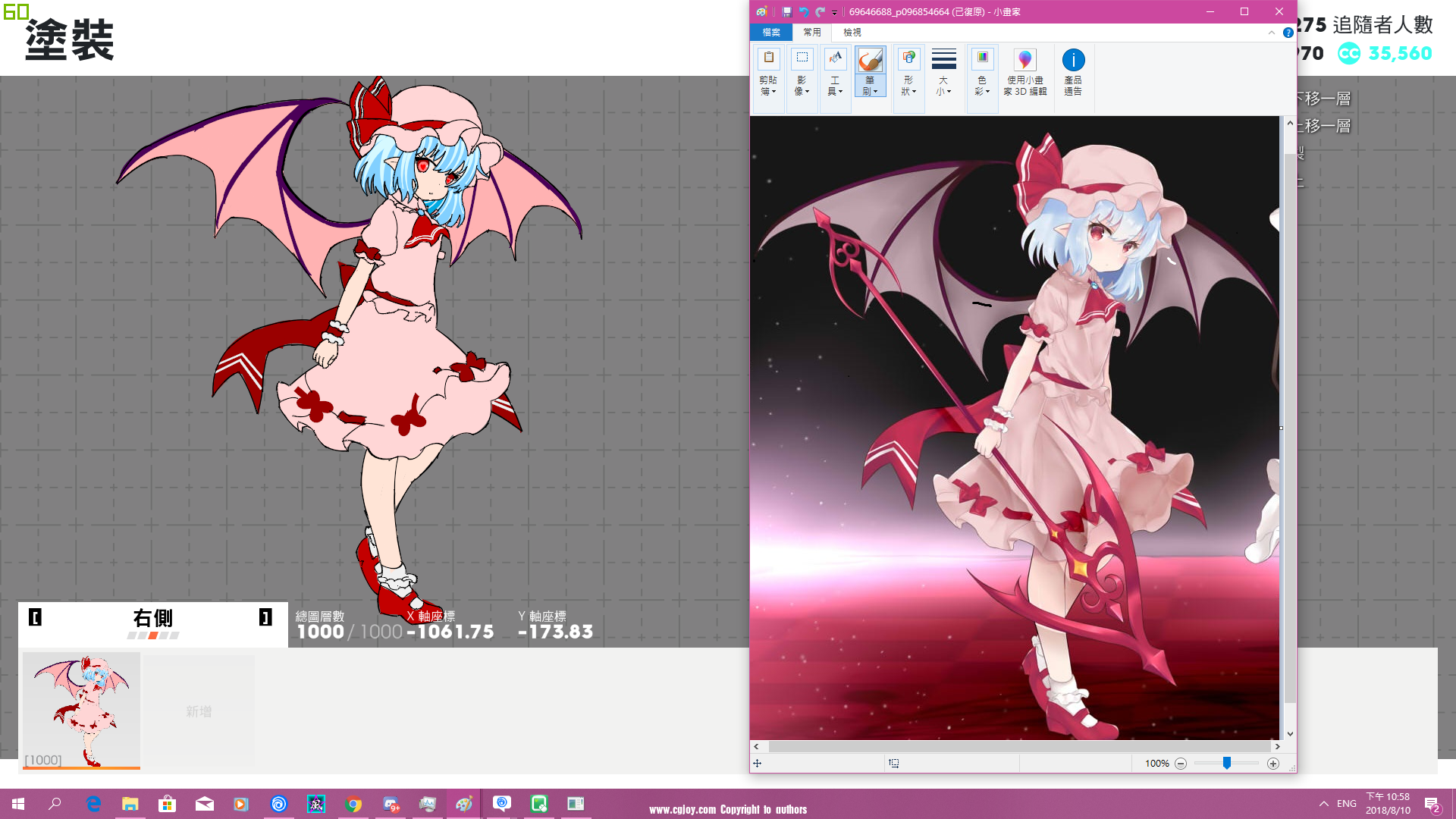Show hidden system tray icons chevron
1456x819 pixels.
pyautogui.click(x=1324, y=804)
